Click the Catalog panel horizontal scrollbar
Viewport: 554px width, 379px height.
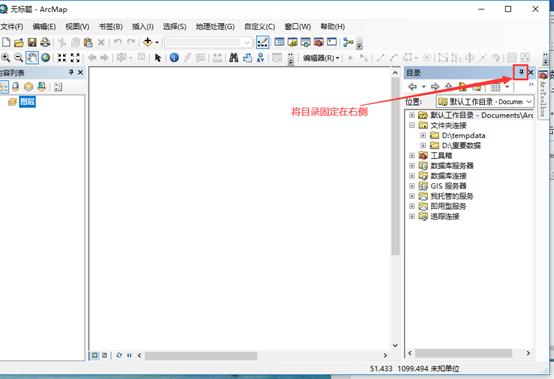(x=464, y=353)
